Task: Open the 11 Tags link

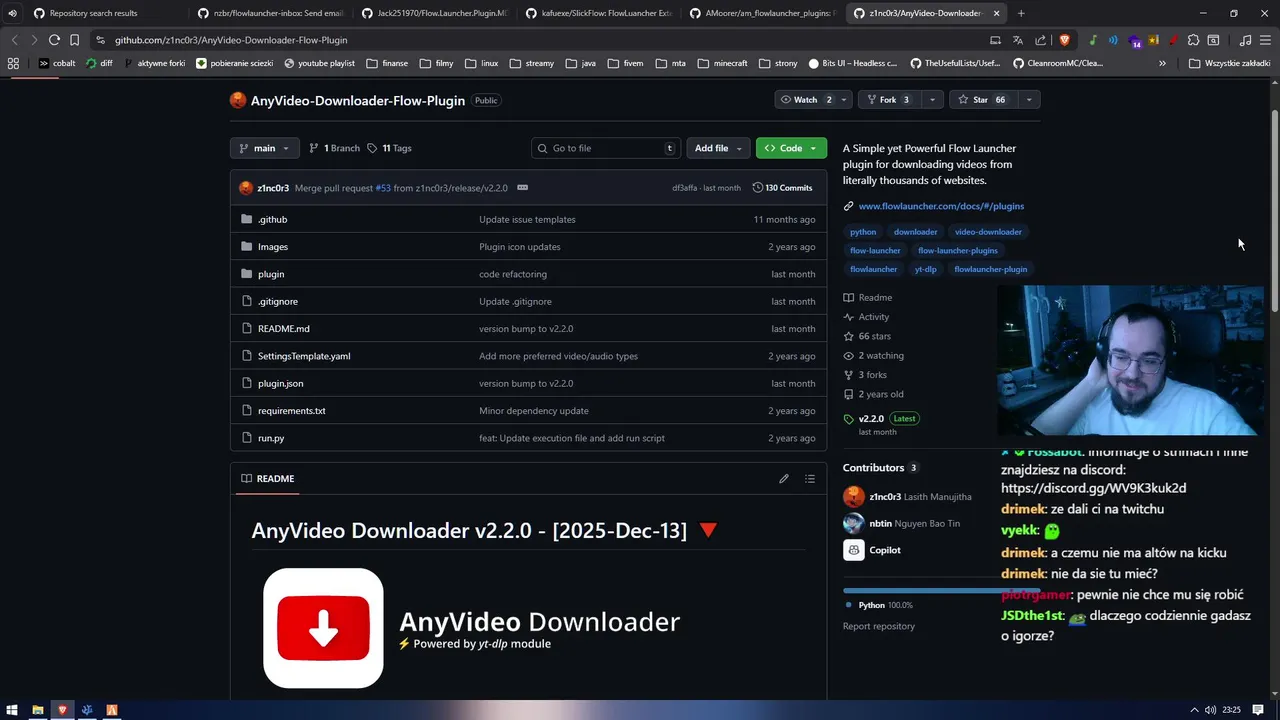Action: [x=389, y=148]
